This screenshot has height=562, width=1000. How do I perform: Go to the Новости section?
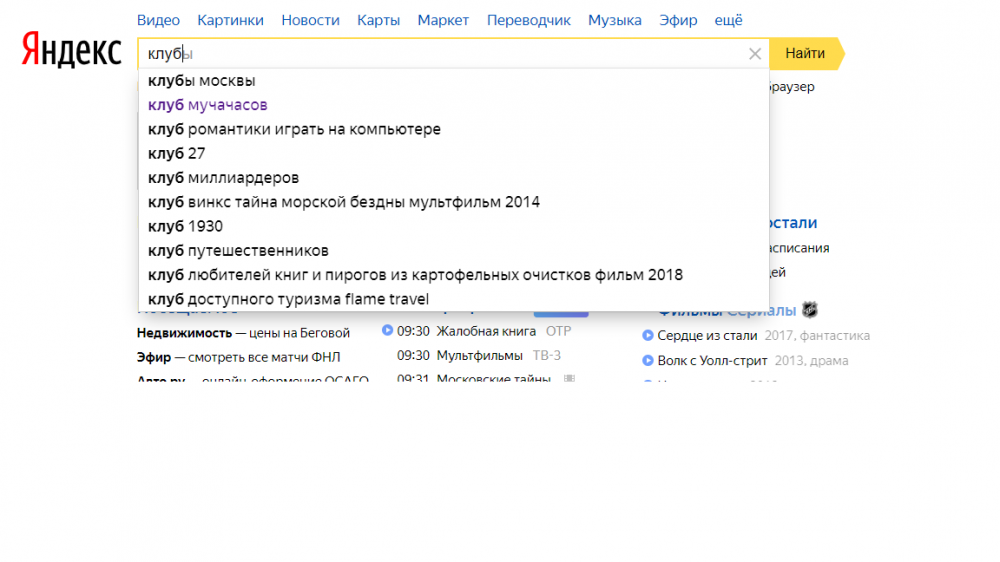310,20
